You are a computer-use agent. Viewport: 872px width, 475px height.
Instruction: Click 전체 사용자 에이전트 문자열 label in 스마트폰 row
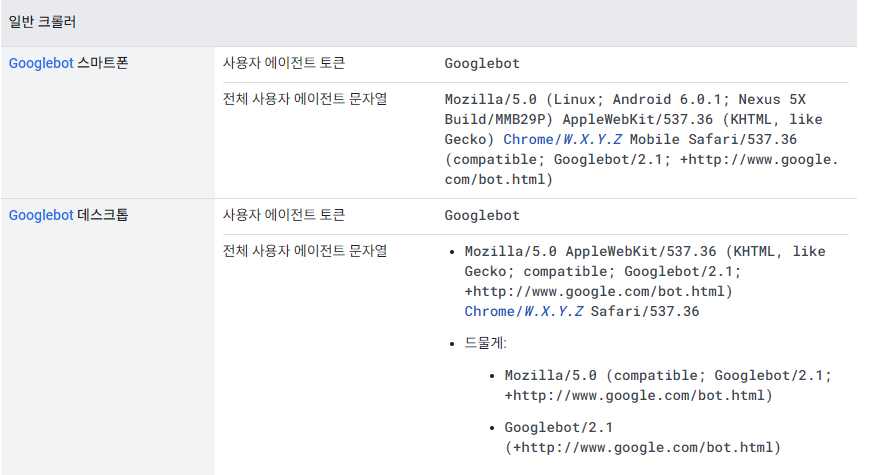[305, 98]
